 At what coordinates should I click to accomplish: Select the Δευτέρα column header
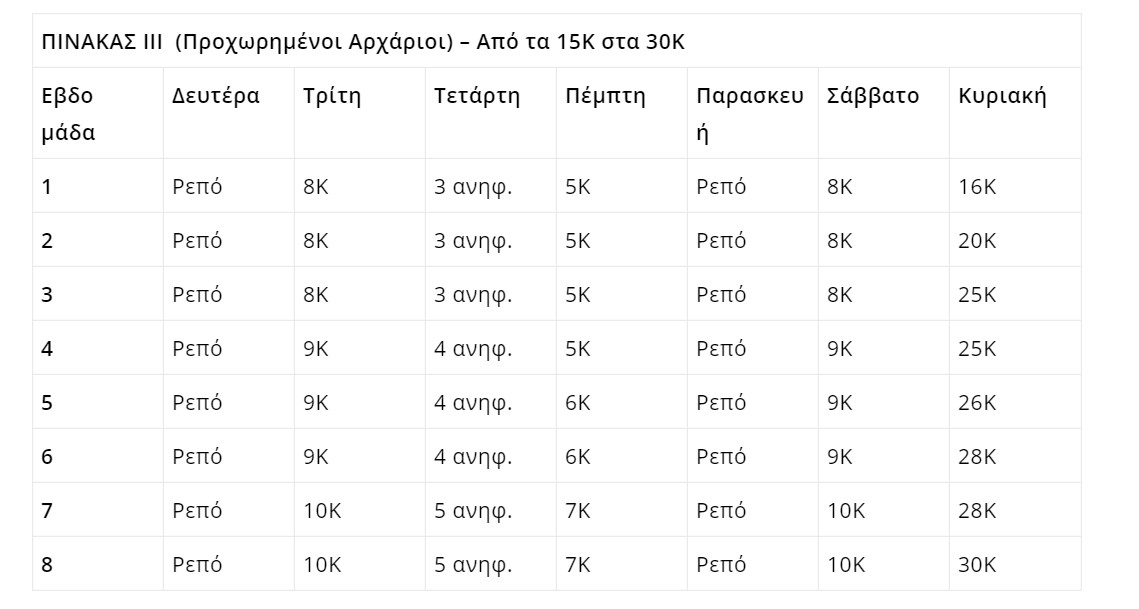[x=216, y=96]
